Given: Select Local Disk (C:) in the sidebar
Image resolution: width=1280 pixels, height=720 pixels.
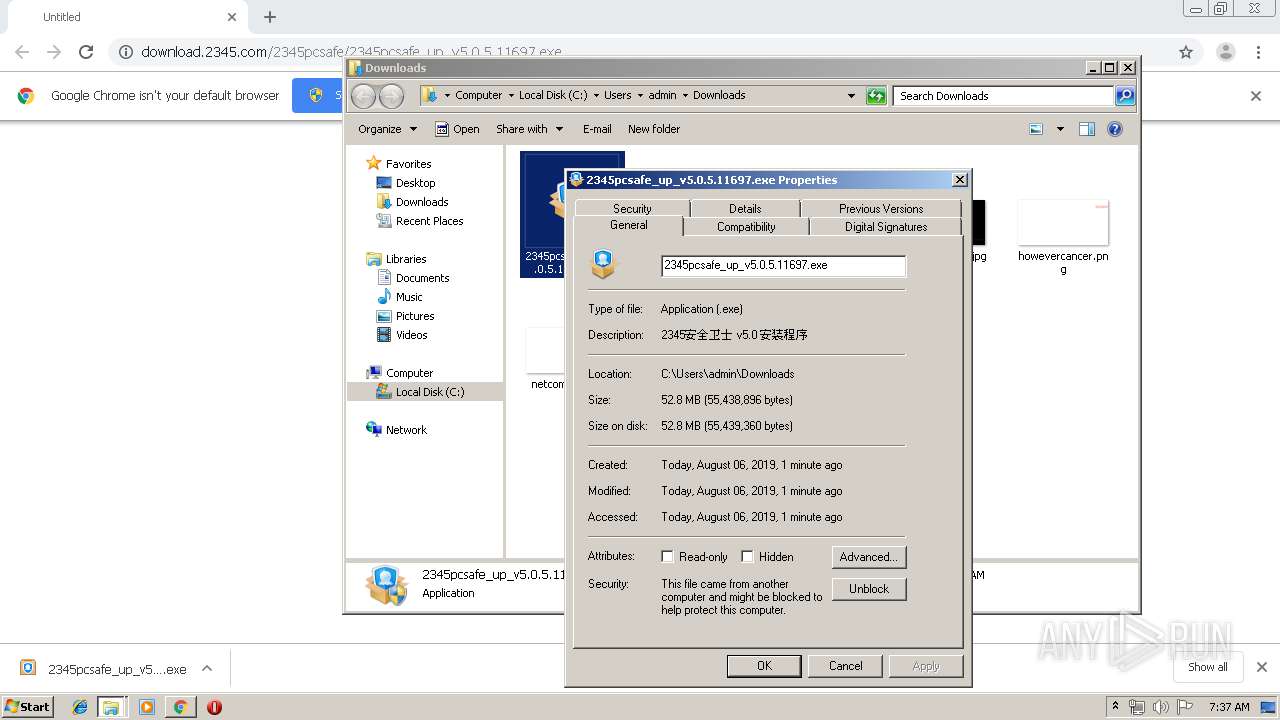Looking at the screenshot, I should click(x=425, y=392).
